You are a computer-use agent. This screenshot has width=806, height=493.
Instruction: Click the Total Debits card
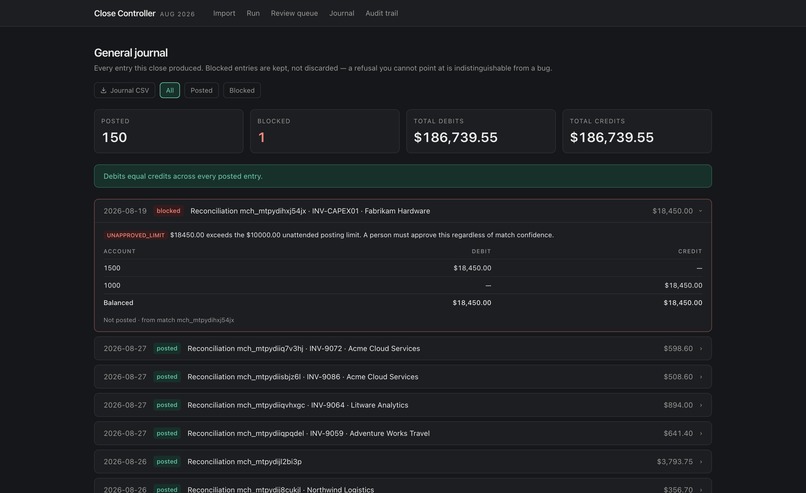pyautogui.click(x=481, y=131)
